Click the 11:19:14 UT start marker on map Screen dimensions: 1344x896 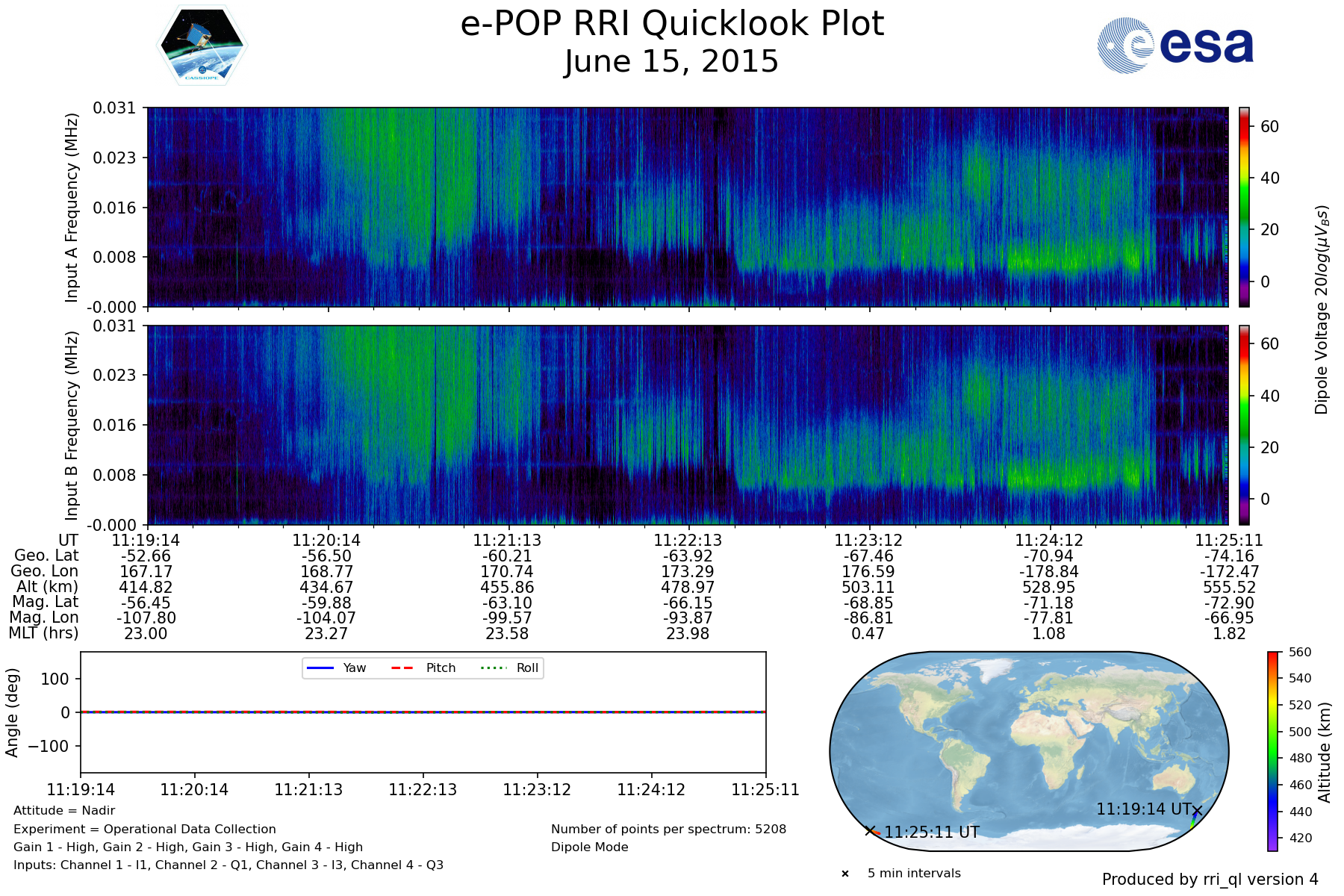[x=1197, y=811]
